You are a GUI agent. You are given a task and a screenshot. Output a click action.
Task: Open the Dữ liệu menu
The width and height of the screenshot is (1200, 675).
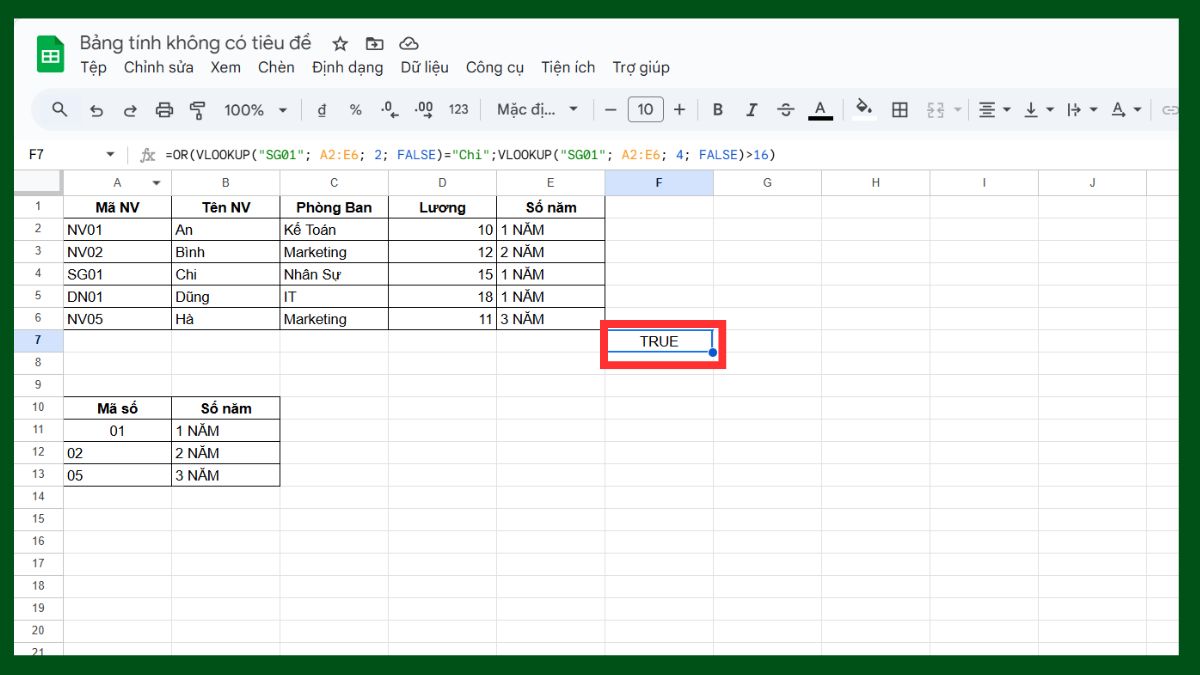tap(424, 67)
